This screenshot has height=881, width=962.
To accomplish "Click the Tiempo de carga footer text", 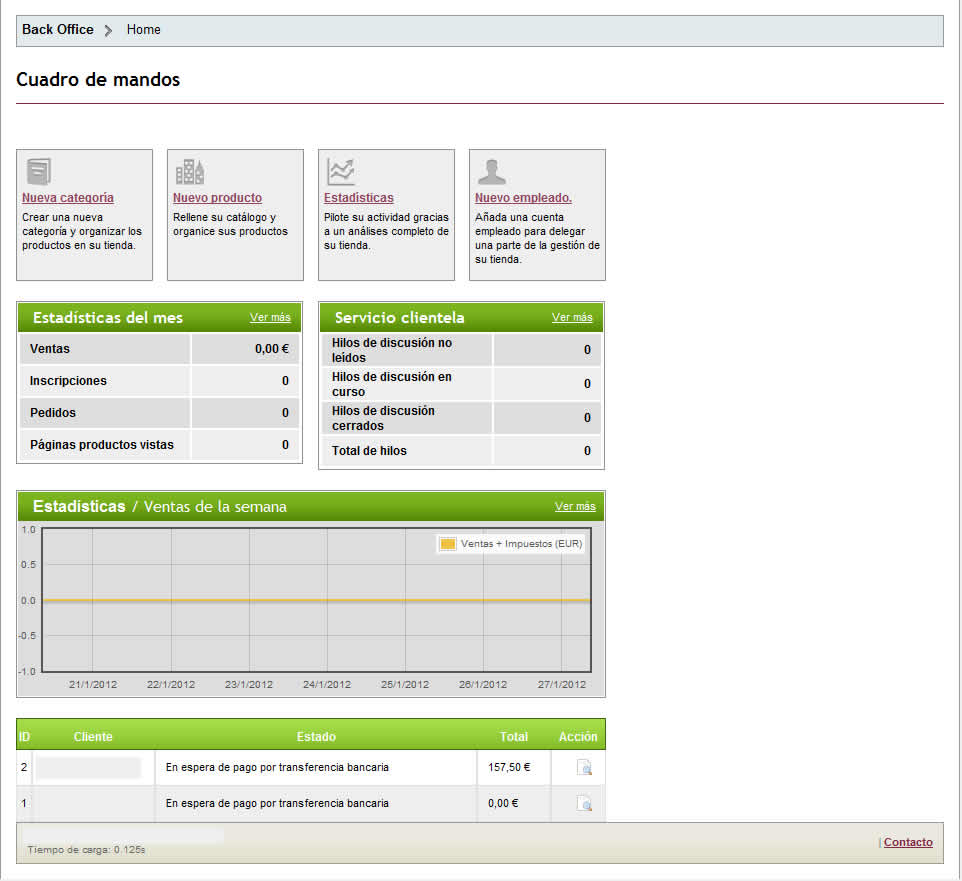I will pyautogui.click(x=87, y=850).
